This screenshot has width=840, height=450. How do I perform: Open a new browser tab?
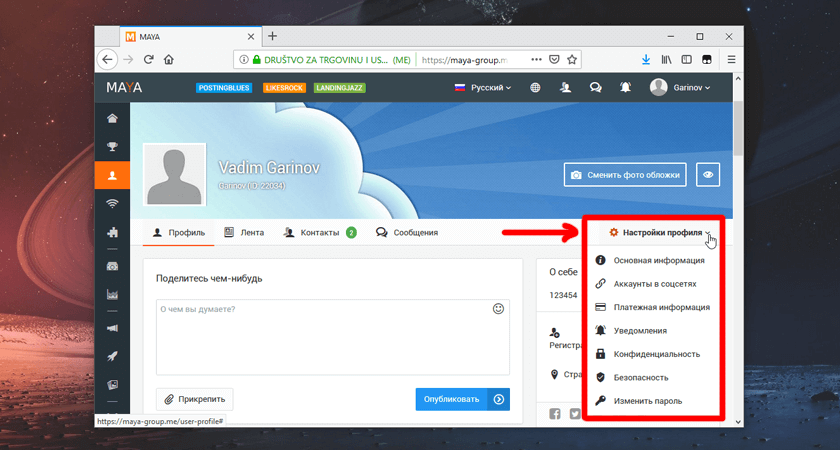(273, 36)
